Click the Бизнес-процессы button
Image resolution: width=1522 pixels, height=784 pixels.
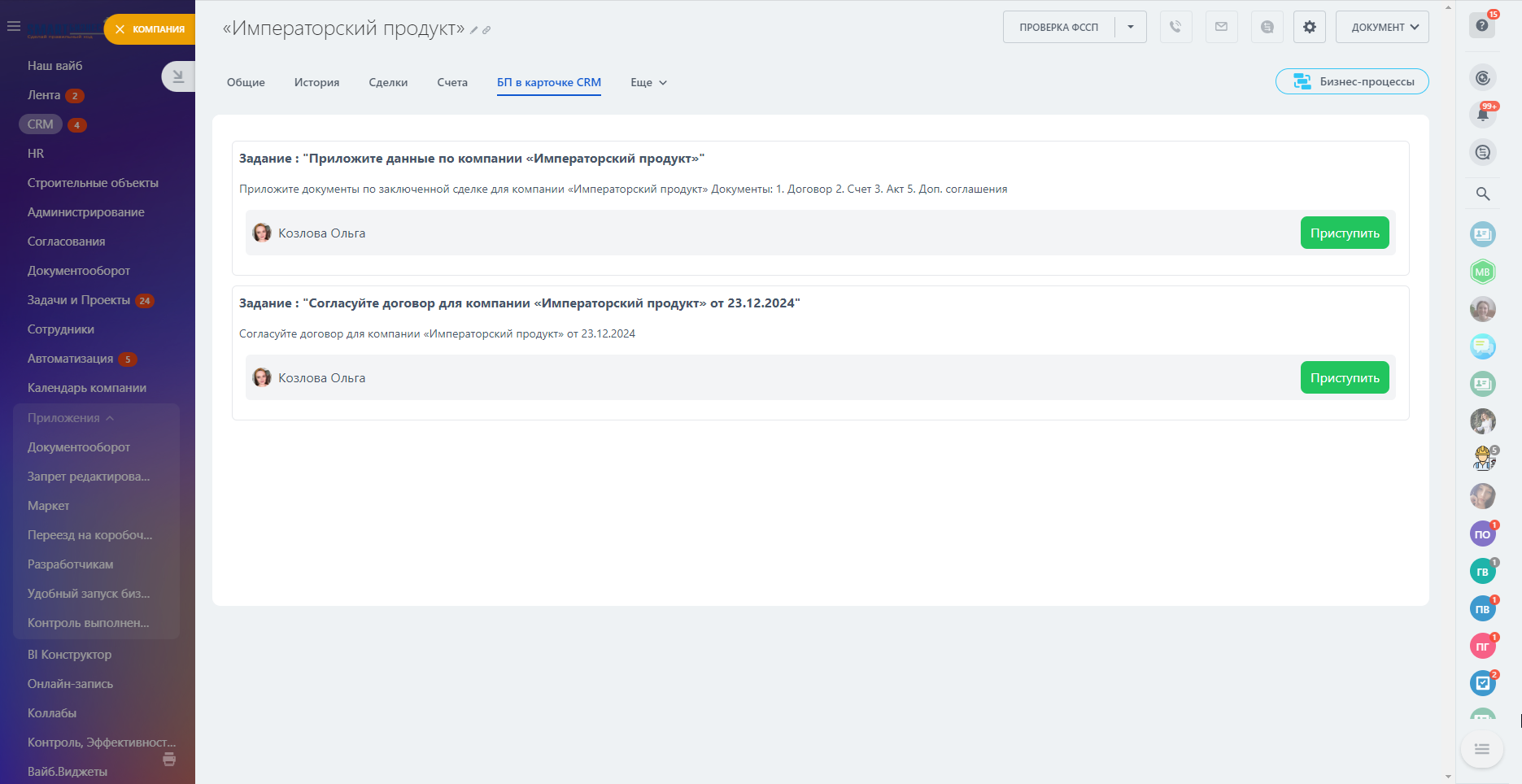pyautogui.click(x=1352, y=81)
